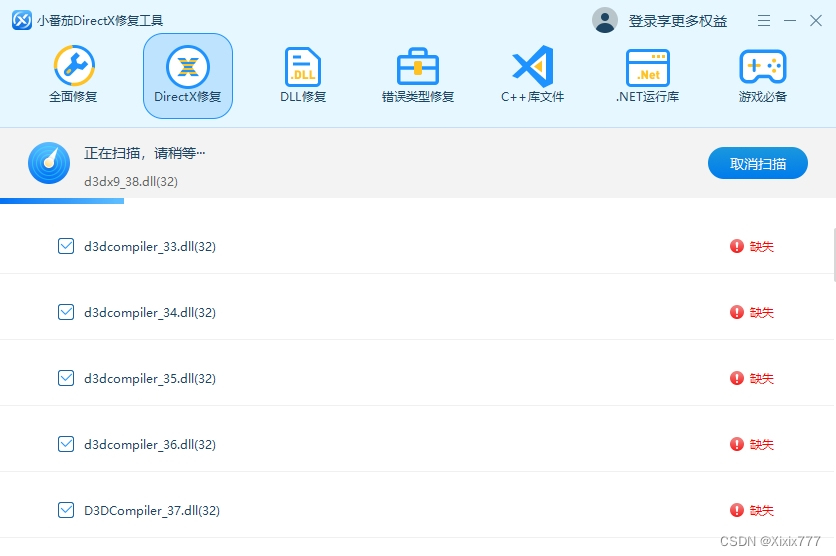Uncheck the d3dcompiler_33.dll(32) checkbox
The height and width of the screenshot is (556, 836).
pyautogui.click(x=66, y=246)
